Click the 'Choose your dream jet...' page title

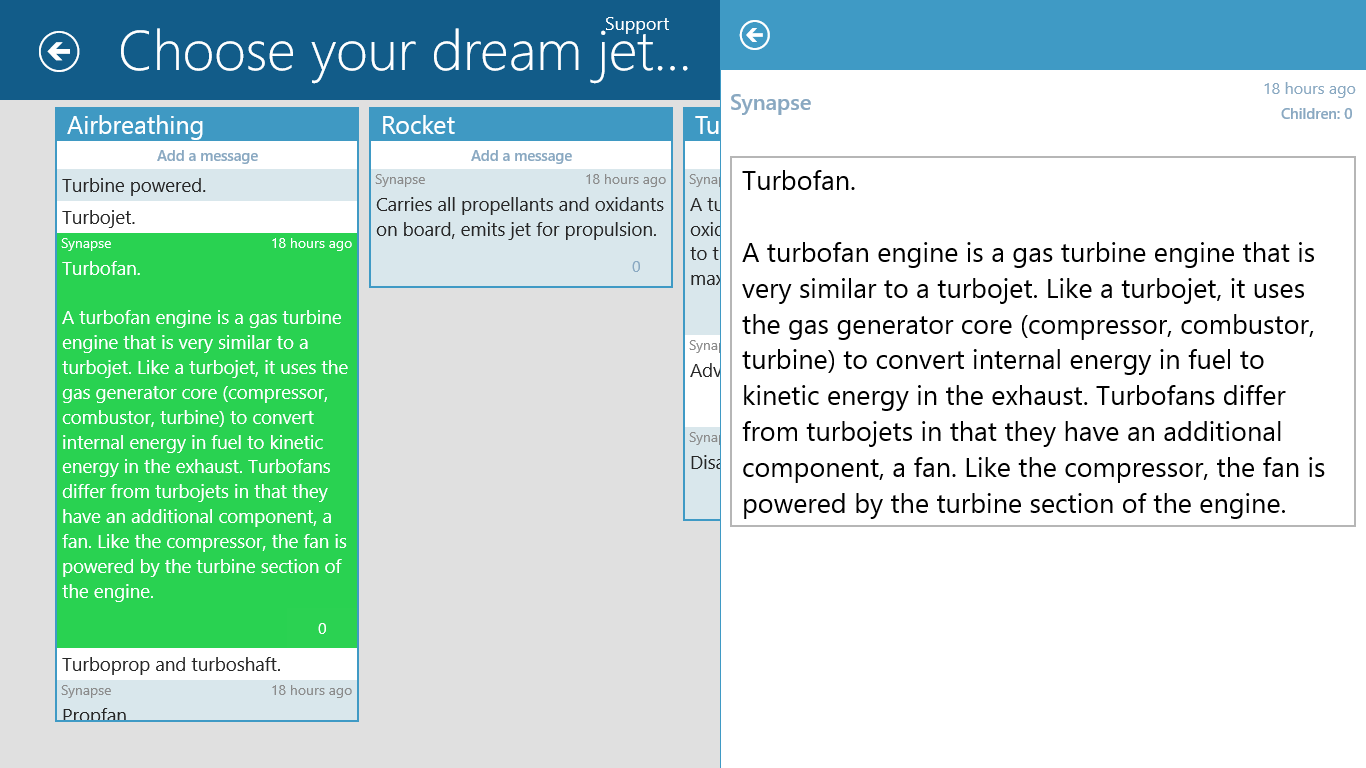click(404, 51)
